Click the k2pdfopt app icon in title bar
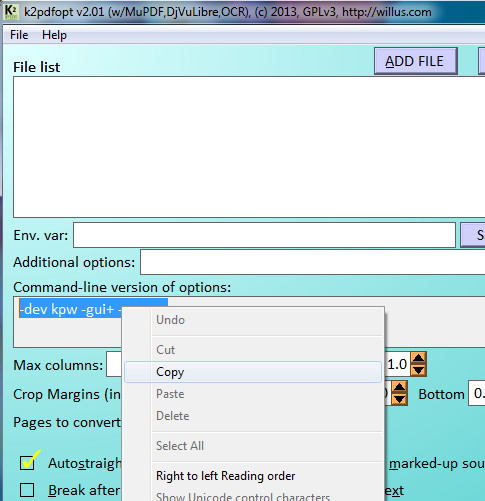Image resolution: width=485 pixels, height=501 pixels. pyautogui.click(x=11, y=11)
